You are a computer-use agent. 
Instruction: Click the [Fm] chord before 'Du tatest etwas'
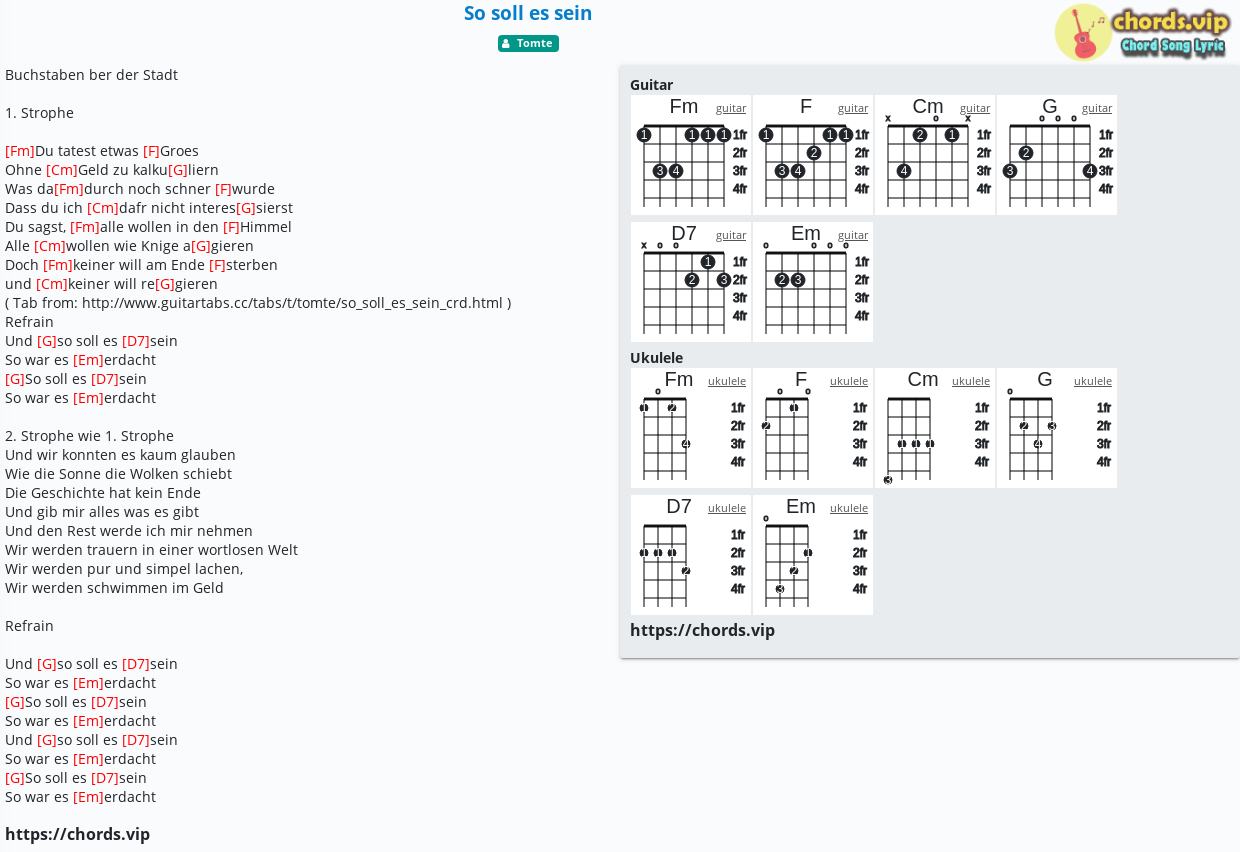tap(20, 151)
